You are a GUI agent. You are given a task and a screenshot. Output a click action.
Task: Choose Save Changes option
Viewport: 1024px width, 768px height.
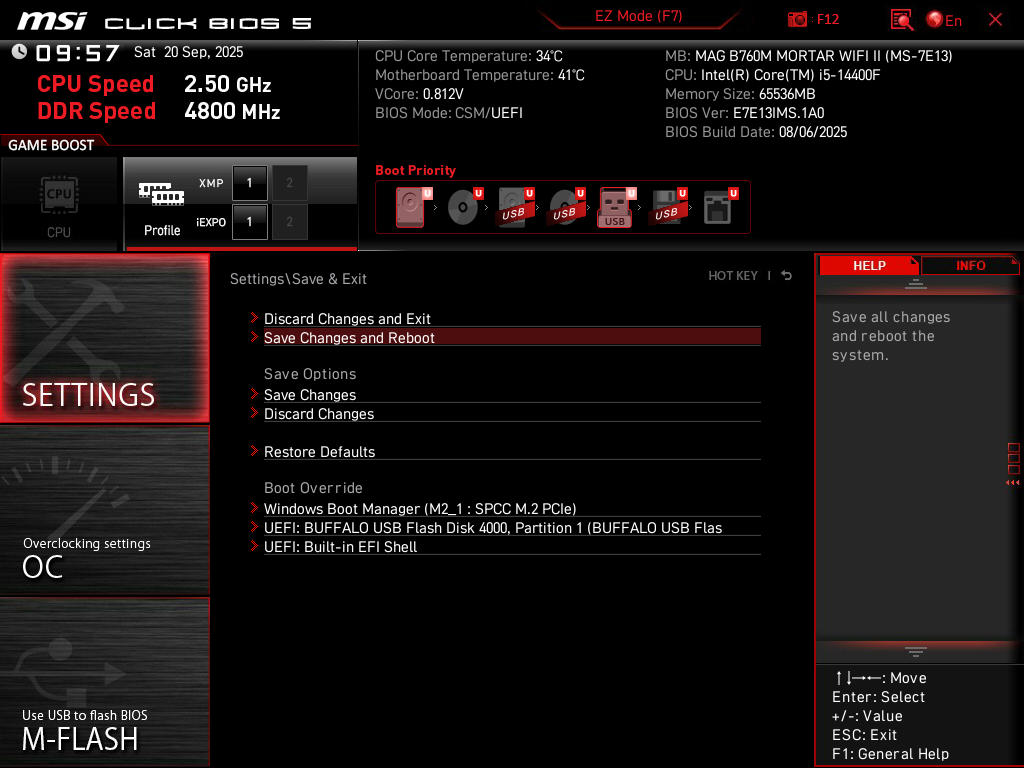(x=512, y=394)
